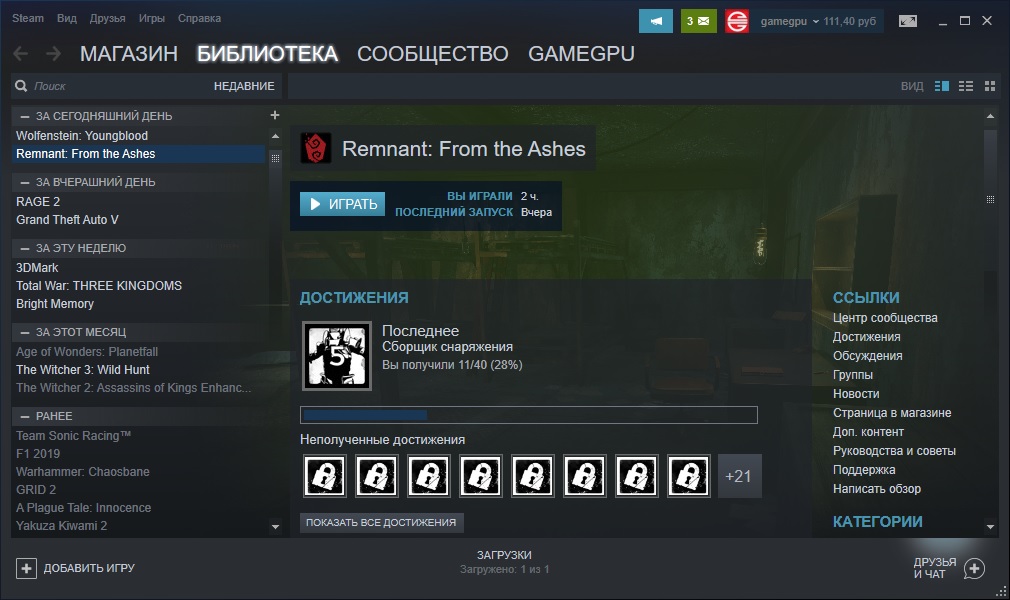Go to the СООБЩЕСТВО tab
This screenshot has height=600, width=1010.
pos(433,53)
